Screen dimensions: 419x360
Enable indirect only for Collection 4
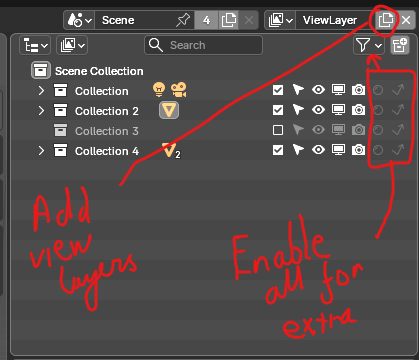tap(398, 150)
